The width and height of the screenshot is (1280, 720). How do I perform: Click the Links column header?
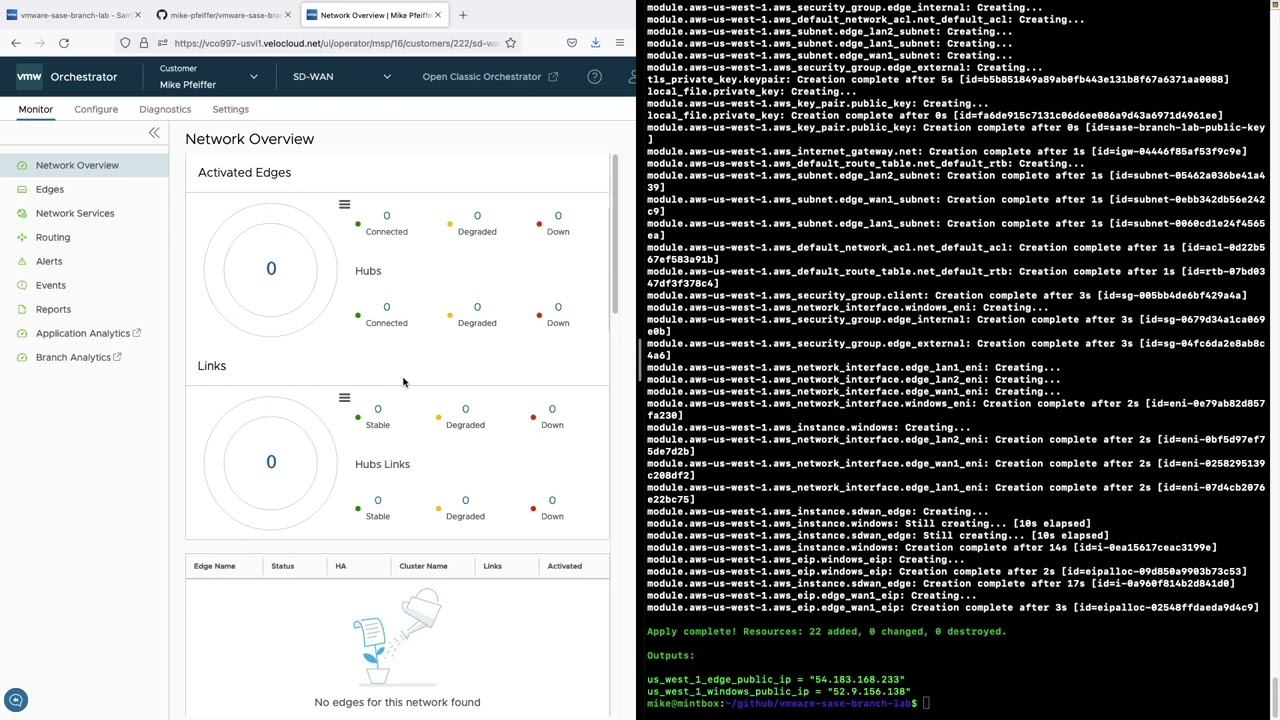click(x=492, y=566)
